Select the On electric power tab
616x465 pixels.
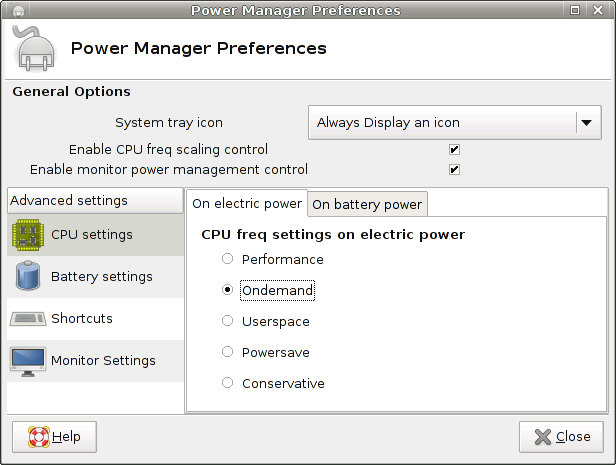click(x=247, y=204)
